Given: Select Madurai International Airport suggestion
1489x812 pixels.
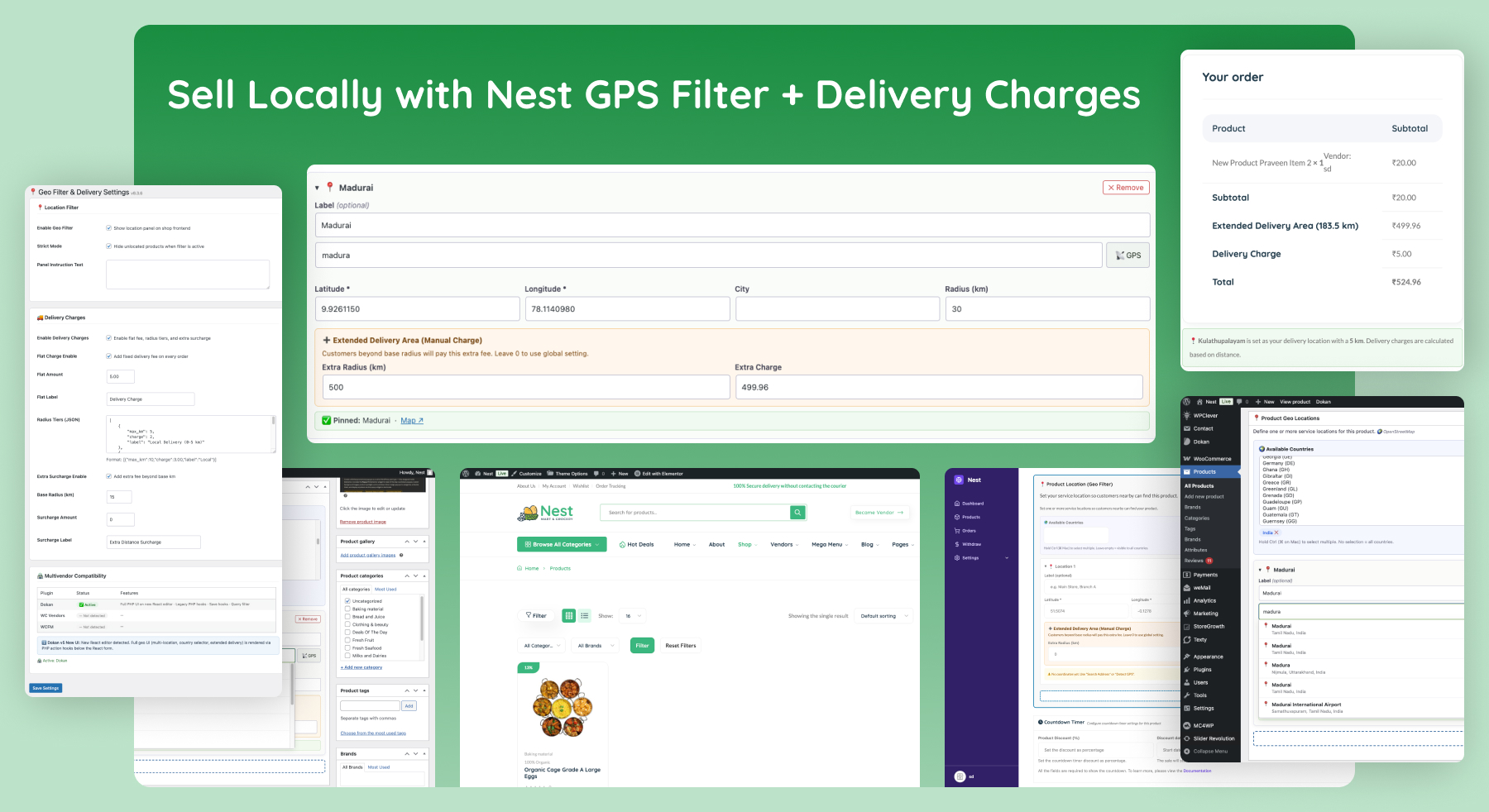Looking at the screenshot, I should click(x=1360, y=707).
